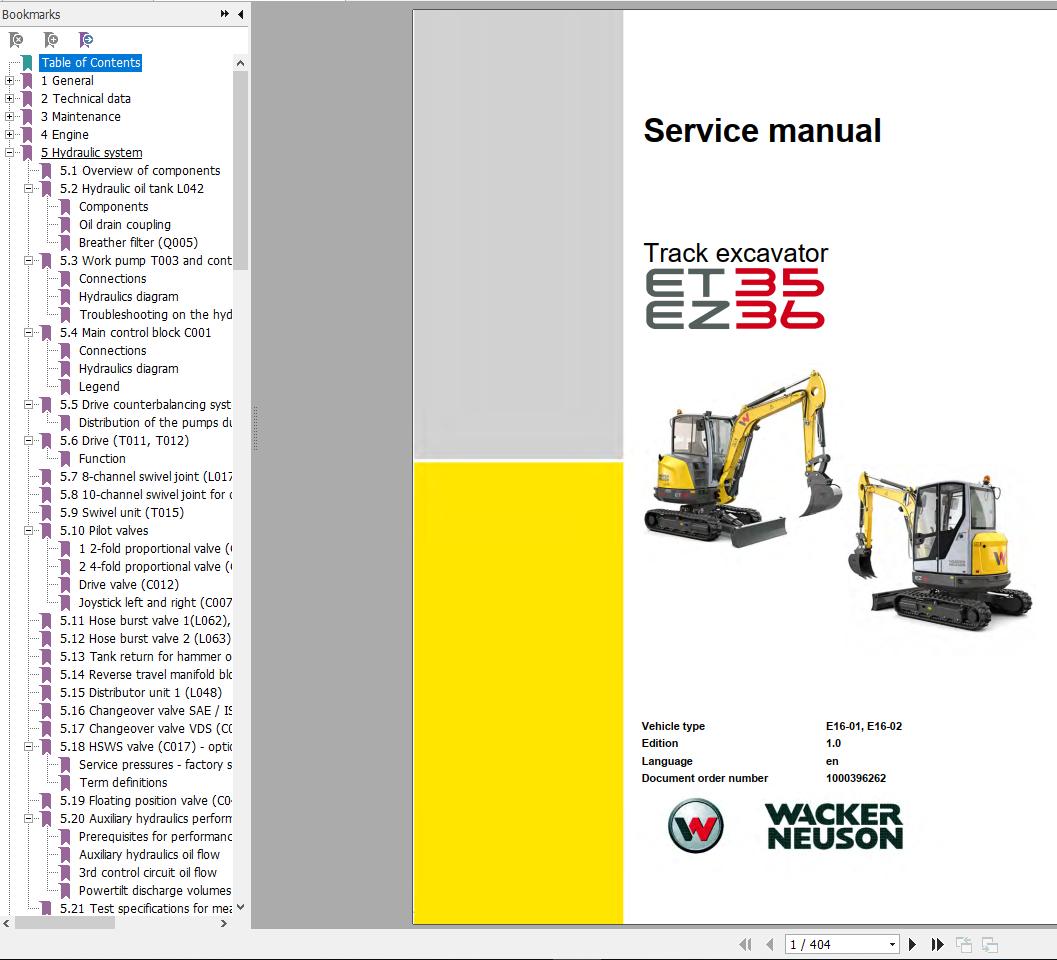Expand the 1 General bookmark
Screen dimensions: 1057x960
[x=9, y=81]
